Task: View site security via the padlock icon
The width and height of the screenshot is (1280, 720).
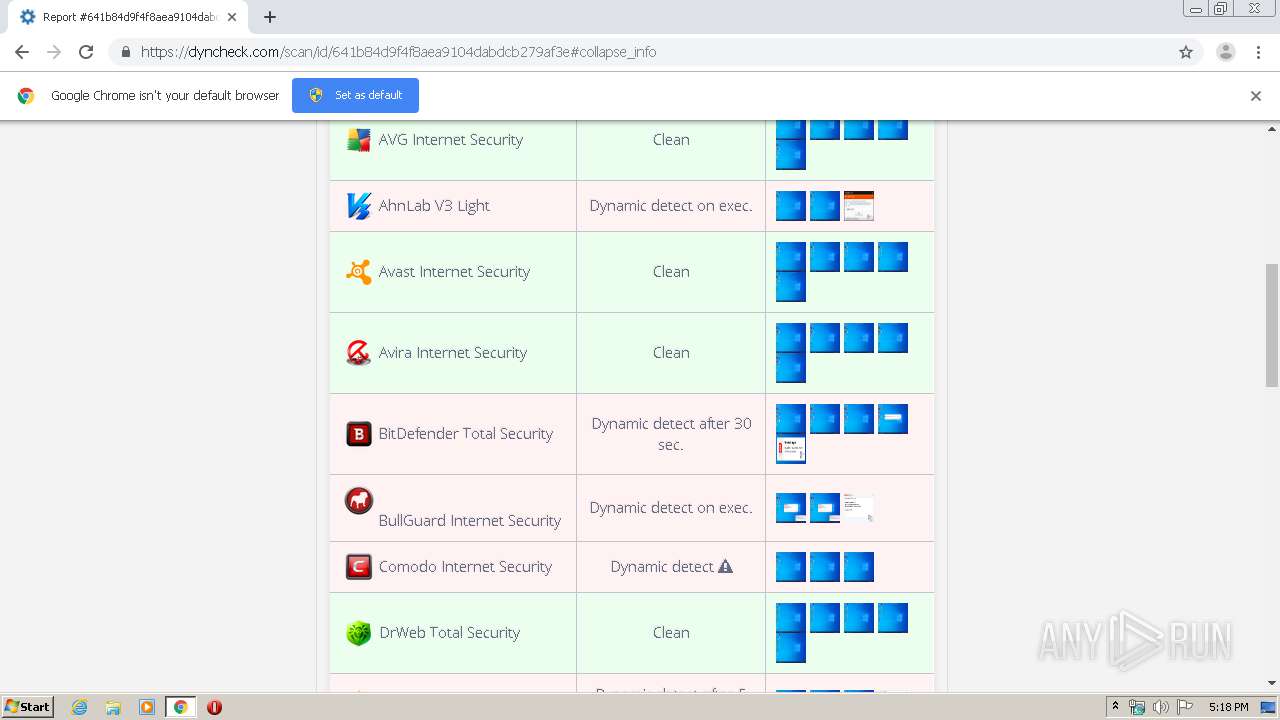Action: [x=125, y=52]
